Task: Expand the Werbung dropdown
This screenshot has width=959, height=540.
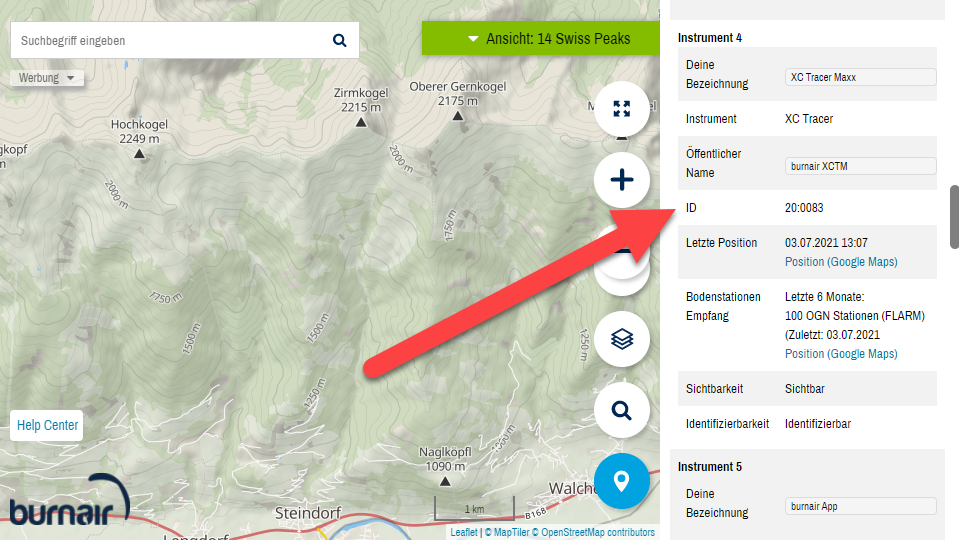Action: tap(46, 78)
